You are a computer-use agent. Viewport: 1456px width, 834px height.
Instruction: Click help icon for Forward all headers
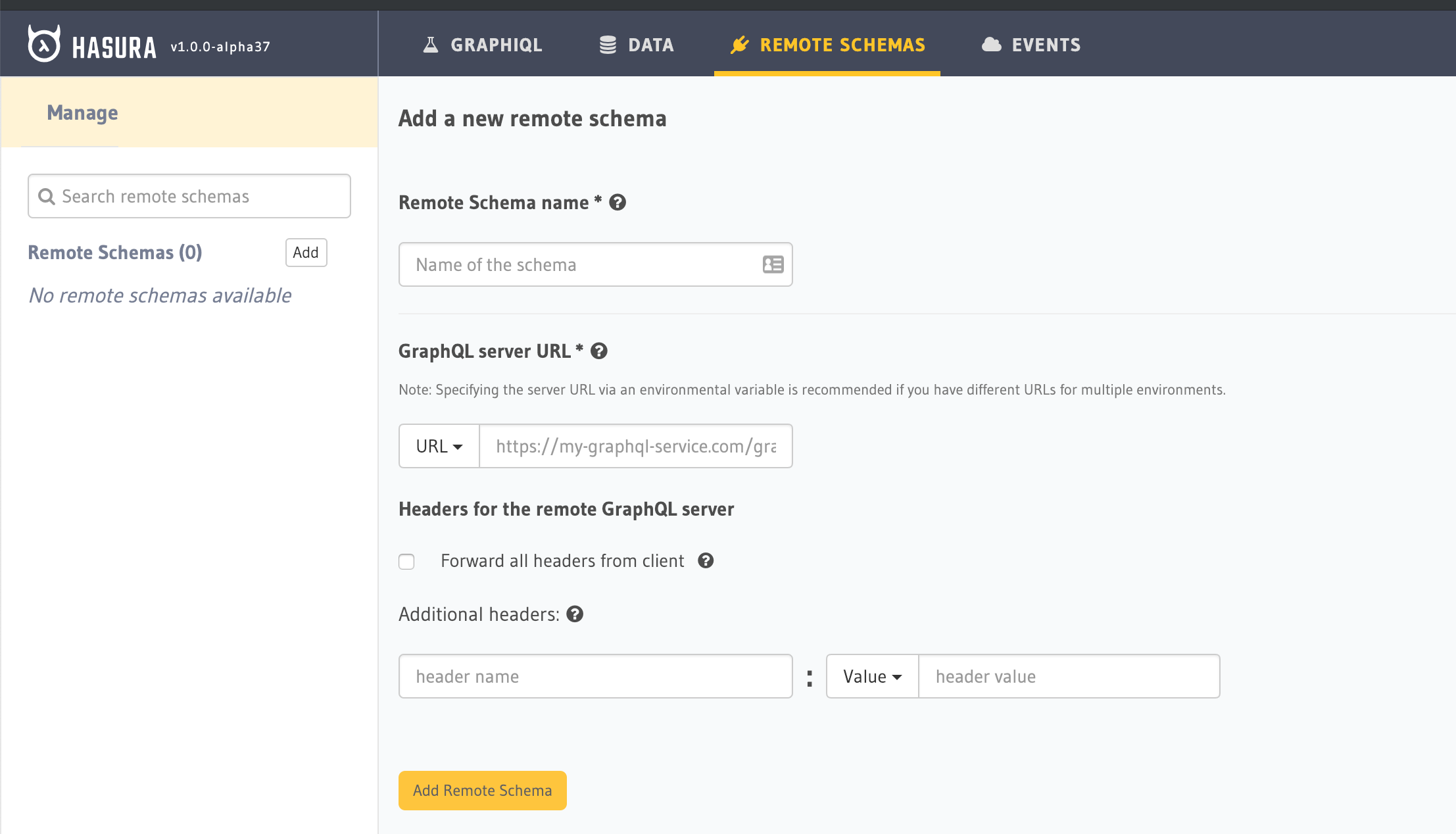tap(706, 561)
